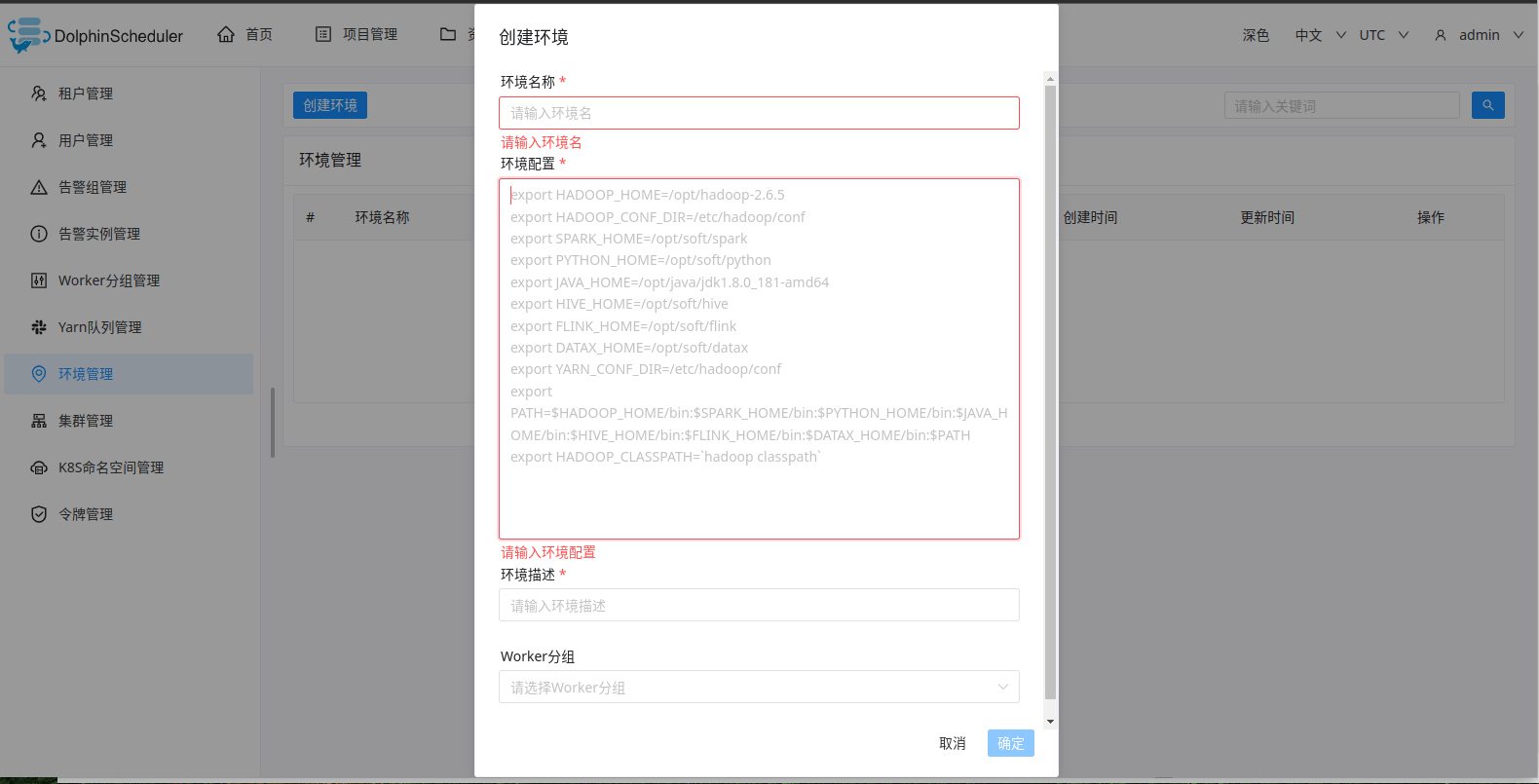Click the cluster management (集群管理) icon
This screenshot has height=784, width=1539.
point(39,421)
